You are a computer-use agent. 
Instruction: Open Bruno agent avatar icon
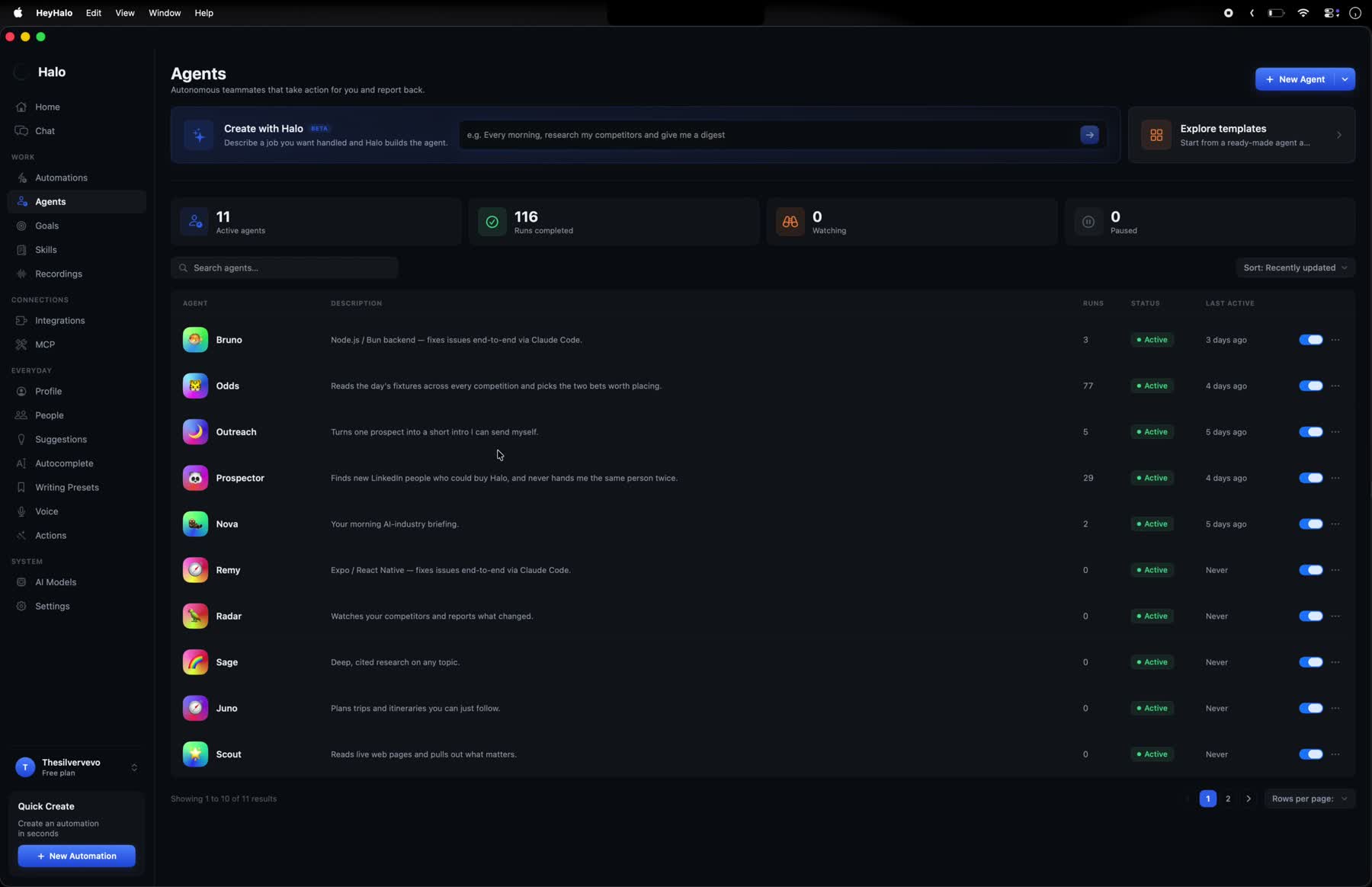[x=195, y=340]
